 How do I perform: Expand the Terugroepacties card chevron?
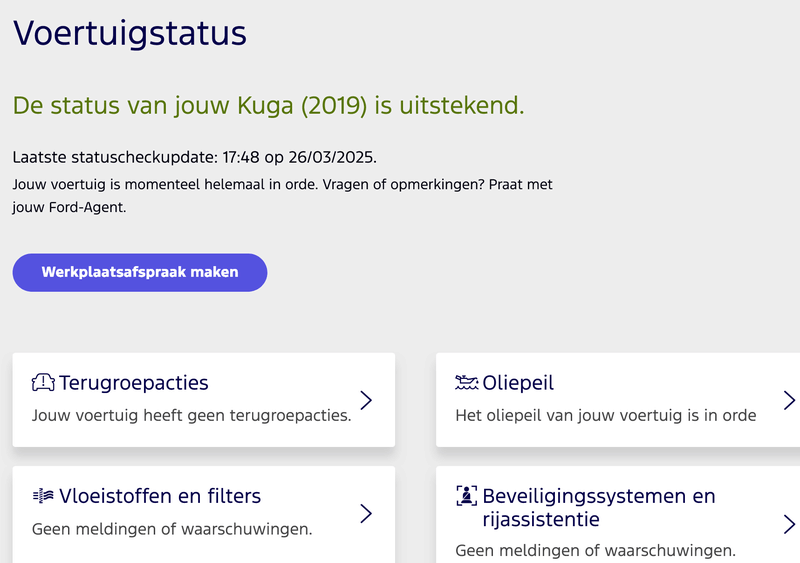[366, 400]
